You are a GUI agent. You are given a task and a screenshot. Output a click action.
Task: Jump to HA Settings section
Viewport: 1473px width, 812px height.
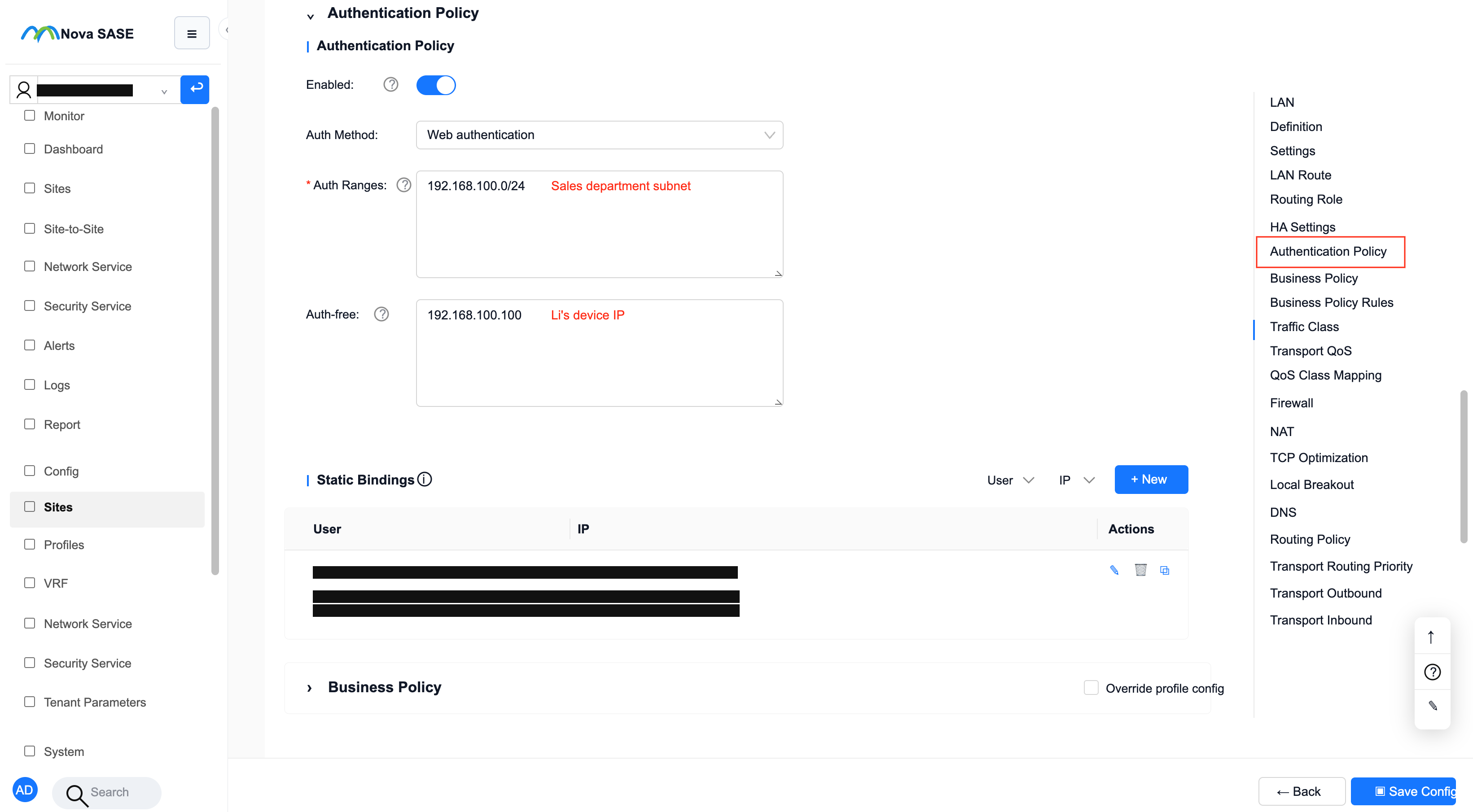pos(1302,227)
